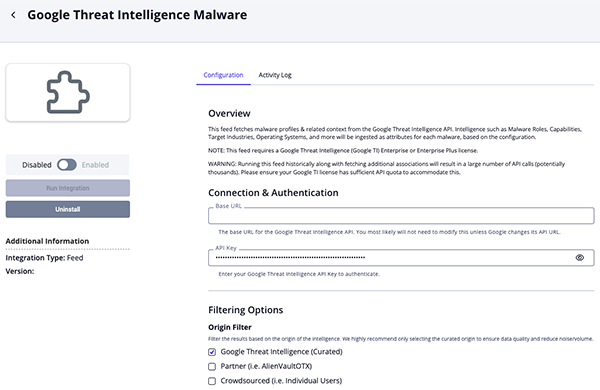Click the puzzle piece integration icon

coord(68,92)
